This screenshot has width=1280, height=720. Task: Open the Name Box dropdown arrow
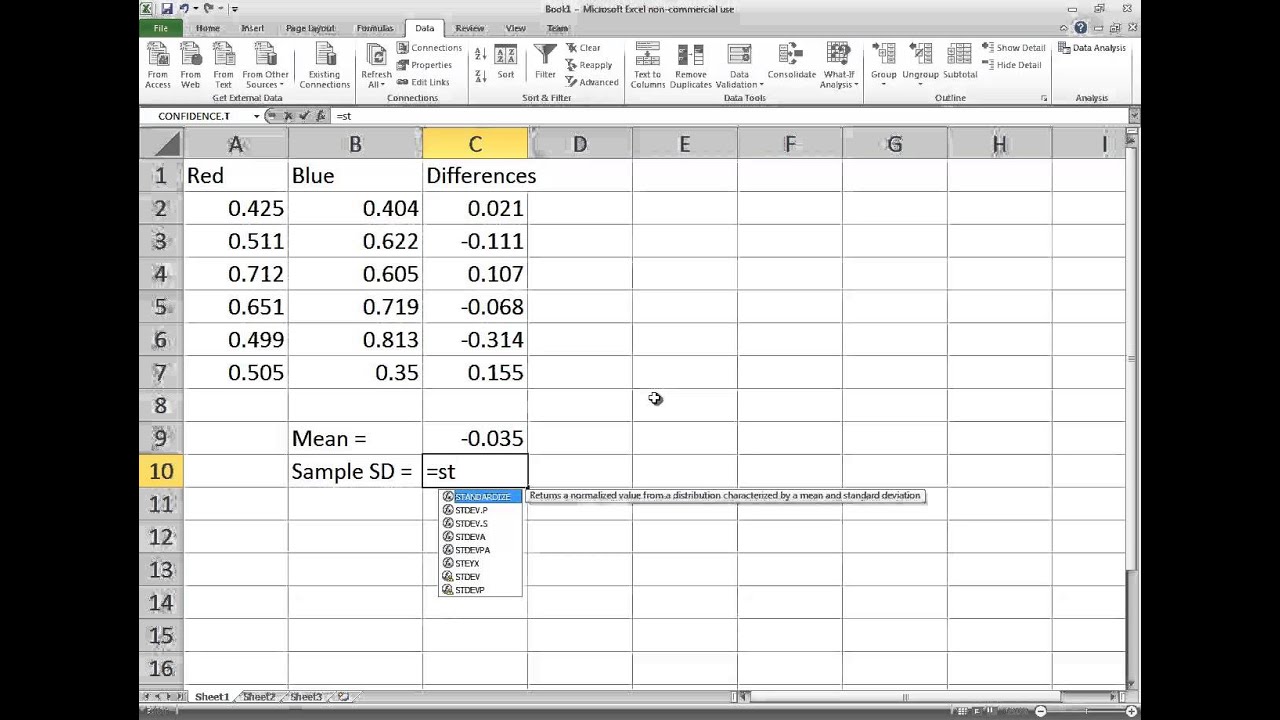pyautogui.click(x=256, y=116)
